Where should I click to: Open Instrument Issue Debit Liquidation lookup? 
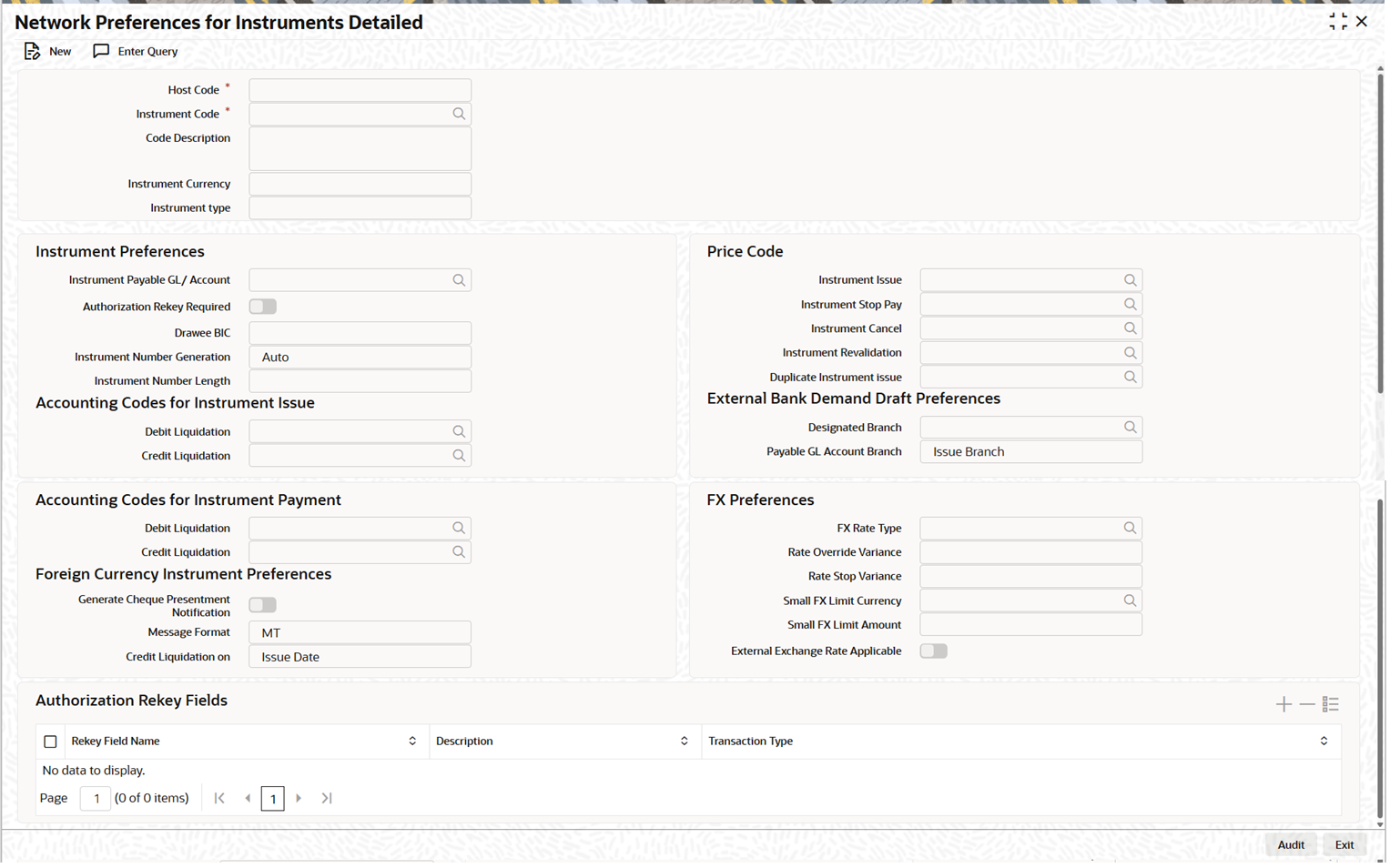click(459, 431)
